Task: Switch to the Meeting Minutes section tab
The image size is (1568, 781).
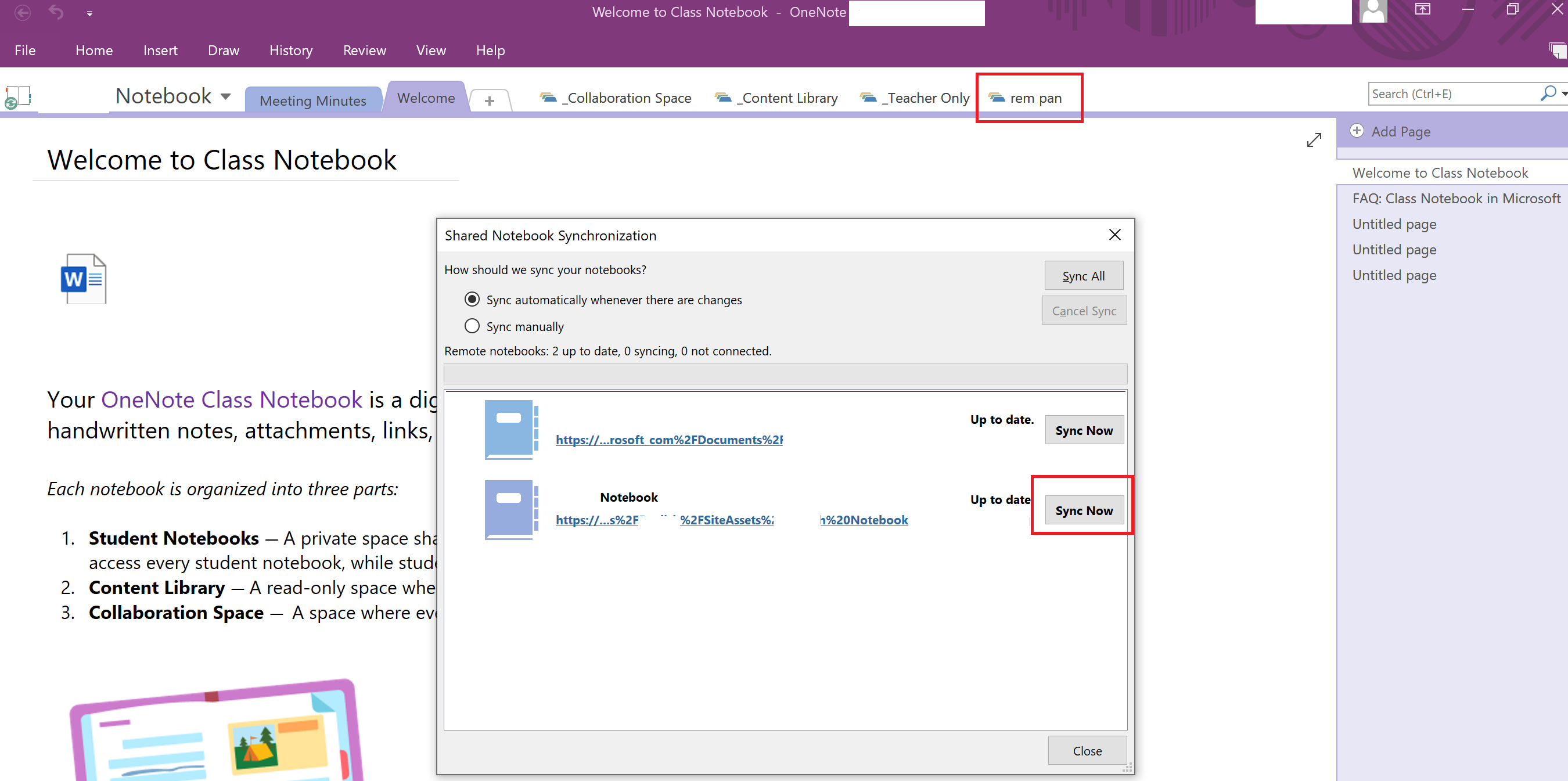Action: tap(313, 100)
